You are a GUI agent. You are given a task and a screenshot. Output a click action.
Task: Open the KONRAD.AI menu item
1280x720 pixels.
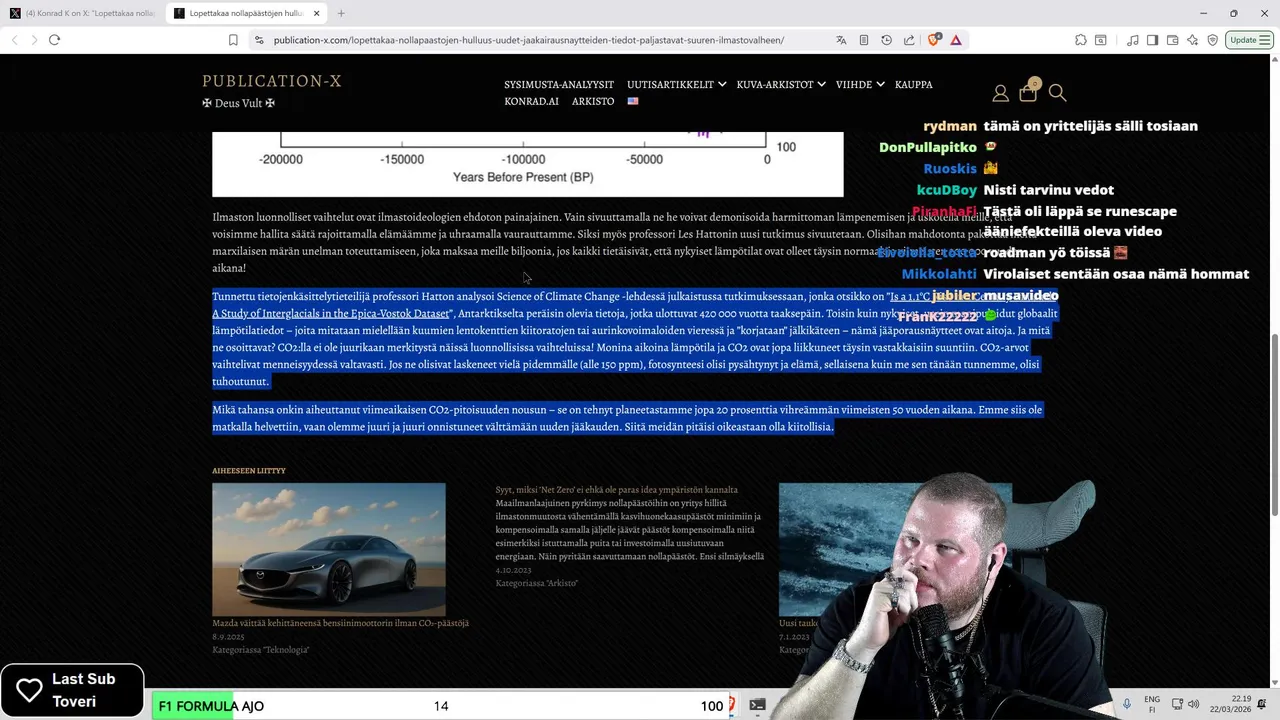[531, 102]
